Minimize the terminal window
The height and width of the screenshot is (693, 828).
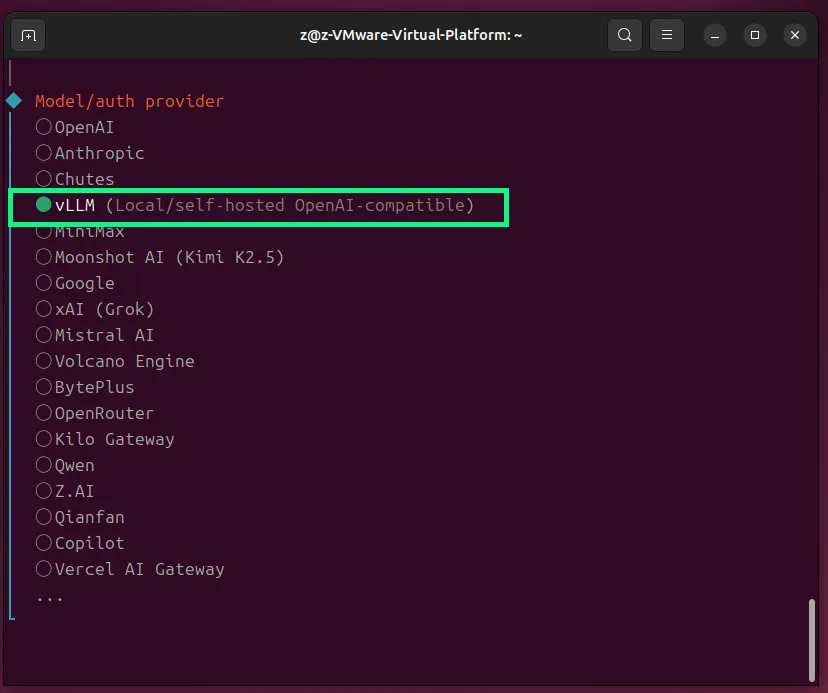pos(715,35)
